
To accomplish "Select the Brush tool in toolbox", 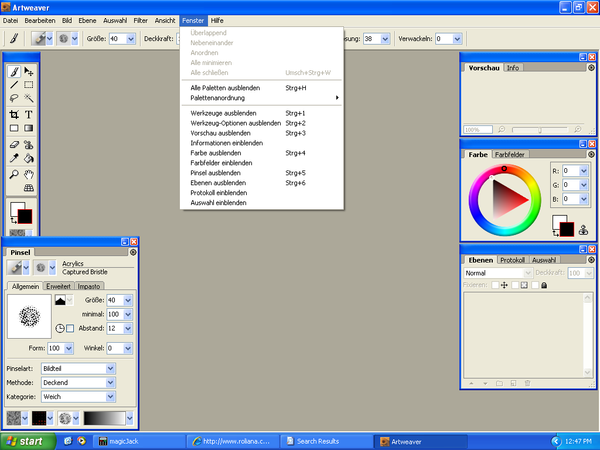I will tap(14, 72).
